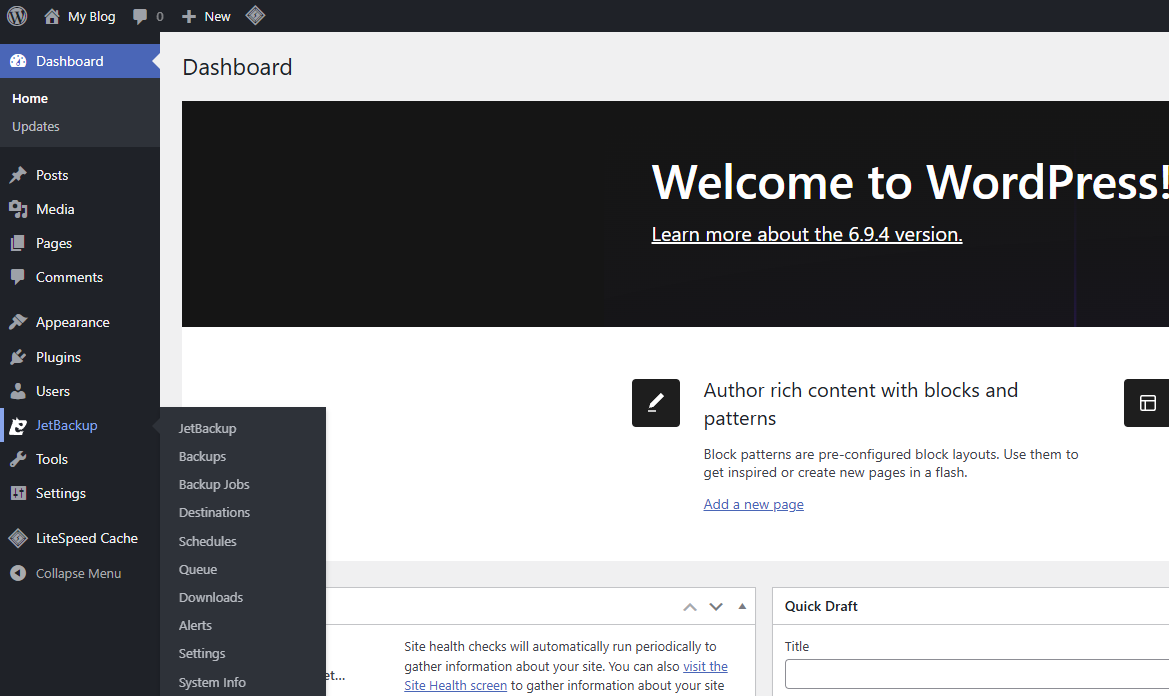Click the Quick Draft widget heading
This screenshot has width=1169, height=696.
click(821, 607)
